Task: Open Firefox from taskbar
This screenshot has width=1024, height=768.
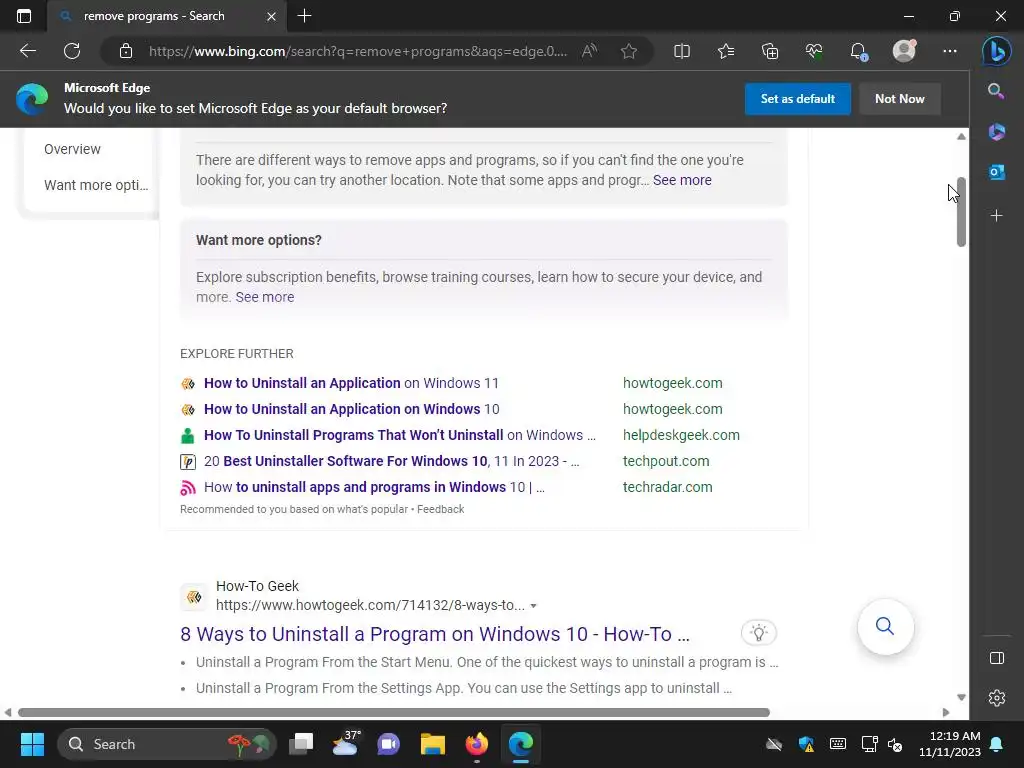Action: [x=477, y=744]
